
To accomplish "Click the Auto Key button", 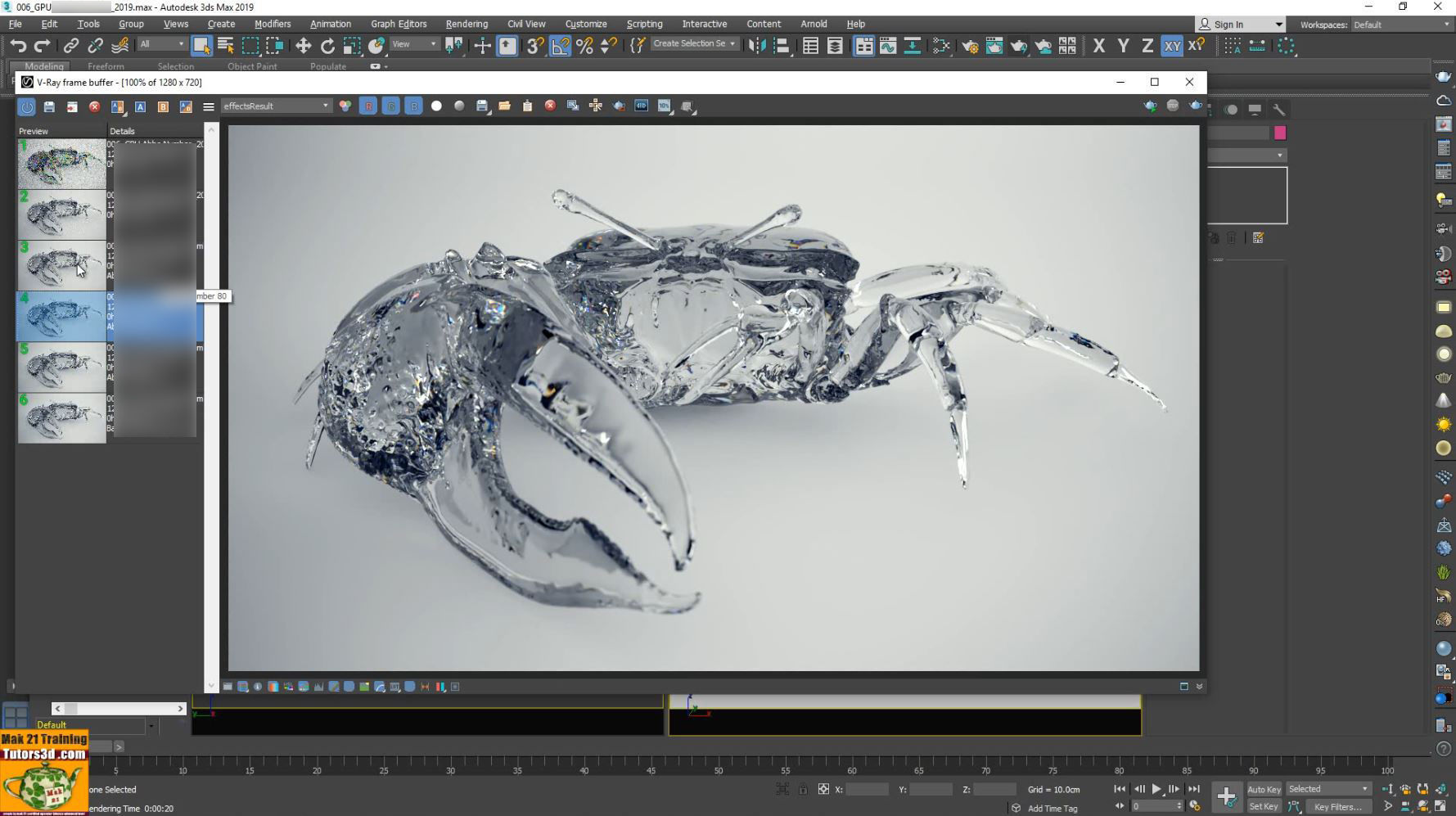I will [1264, 789].
